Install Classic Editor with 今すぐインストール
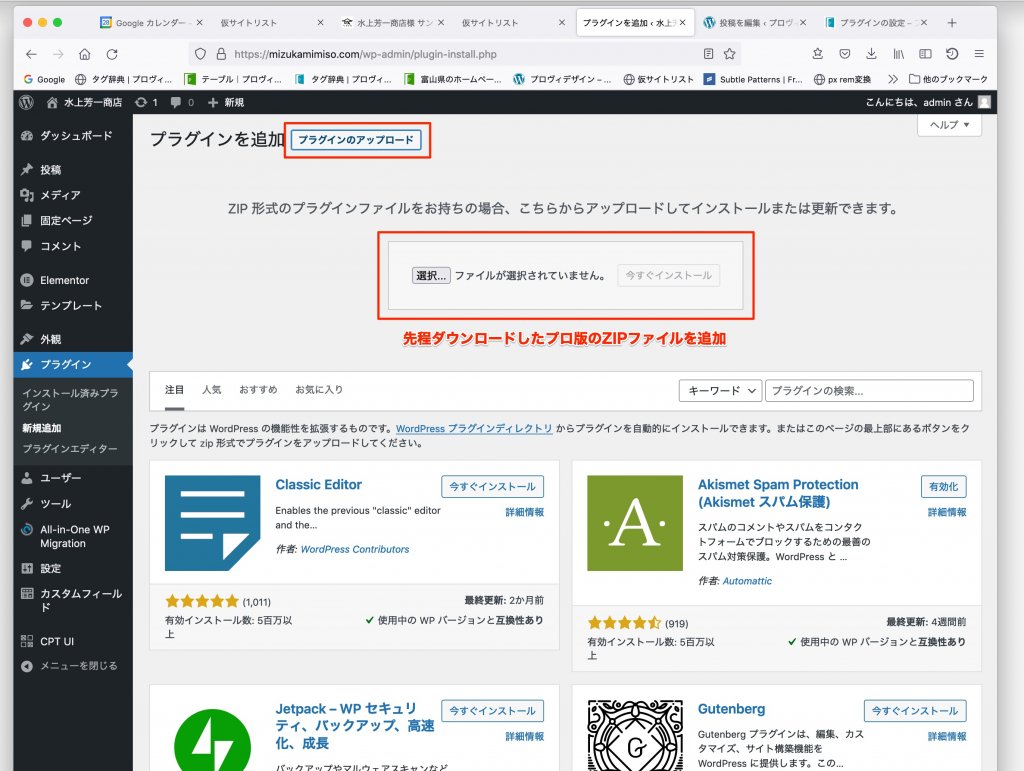Image resolution: width=1024 pixels, height=771 pixels. click(492, 487)
